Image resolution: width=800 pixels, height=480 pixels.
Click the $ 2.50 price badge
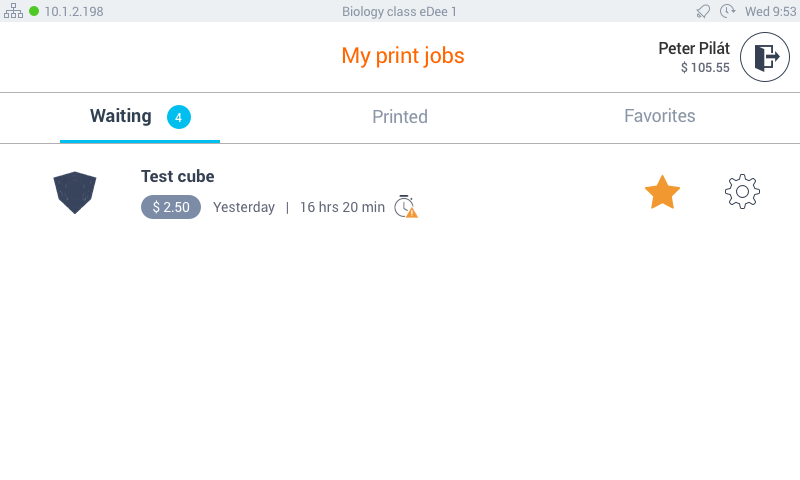click(171, 207)
